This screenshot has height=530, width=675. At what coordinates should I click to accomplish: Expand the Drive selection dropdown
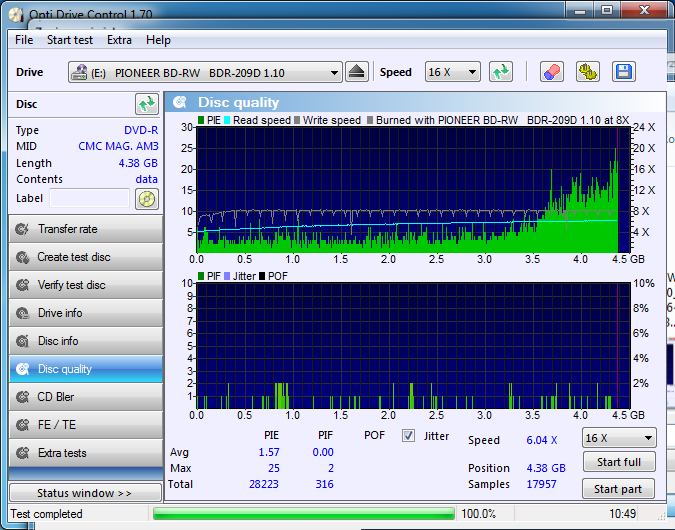334,73
